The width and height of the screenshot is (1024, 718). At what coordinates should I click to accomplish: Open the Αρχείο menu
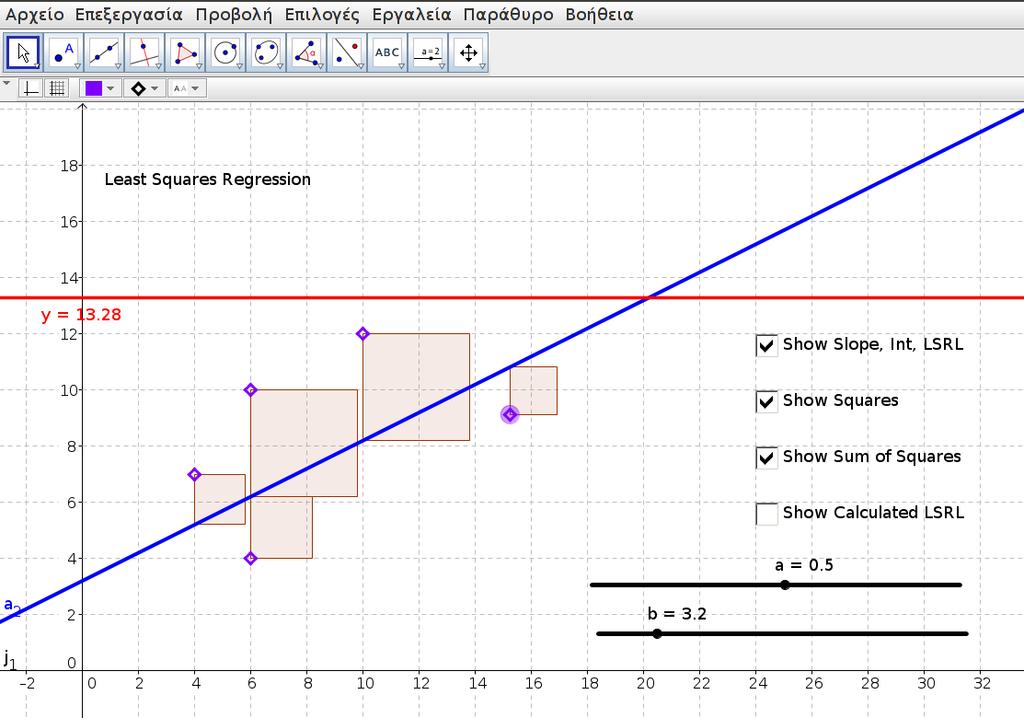tap(35, 14)
